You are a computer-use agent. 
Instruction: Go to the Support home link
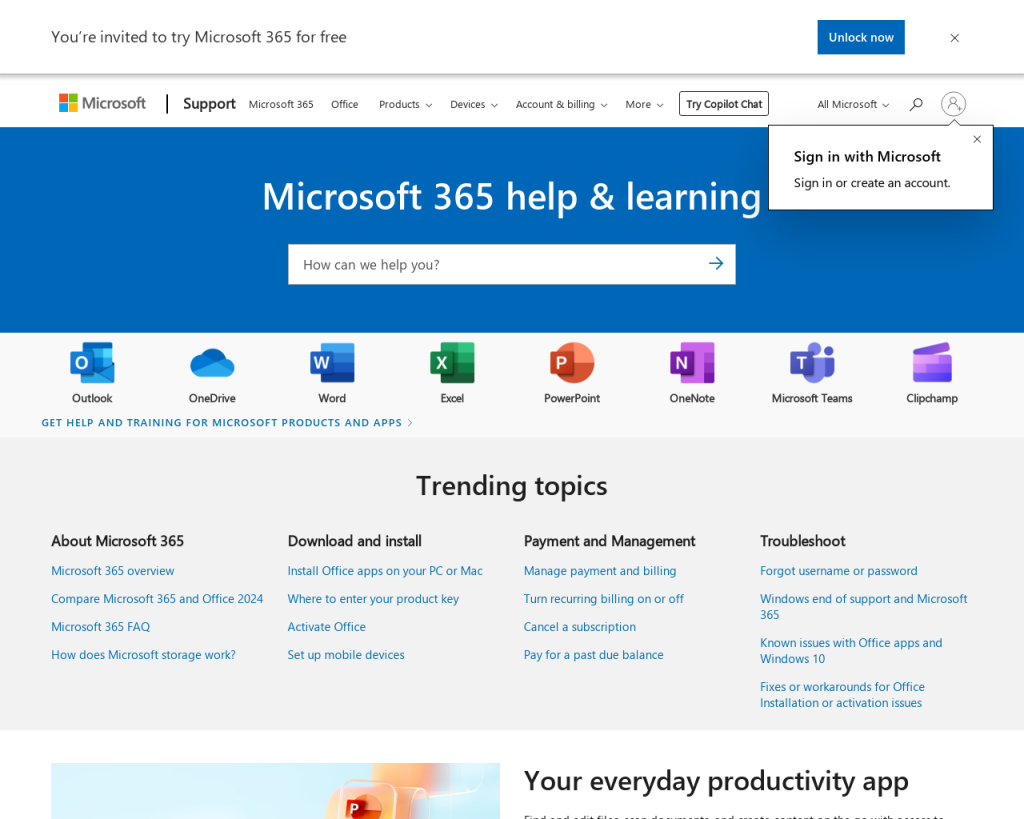[x=209, y=104]
